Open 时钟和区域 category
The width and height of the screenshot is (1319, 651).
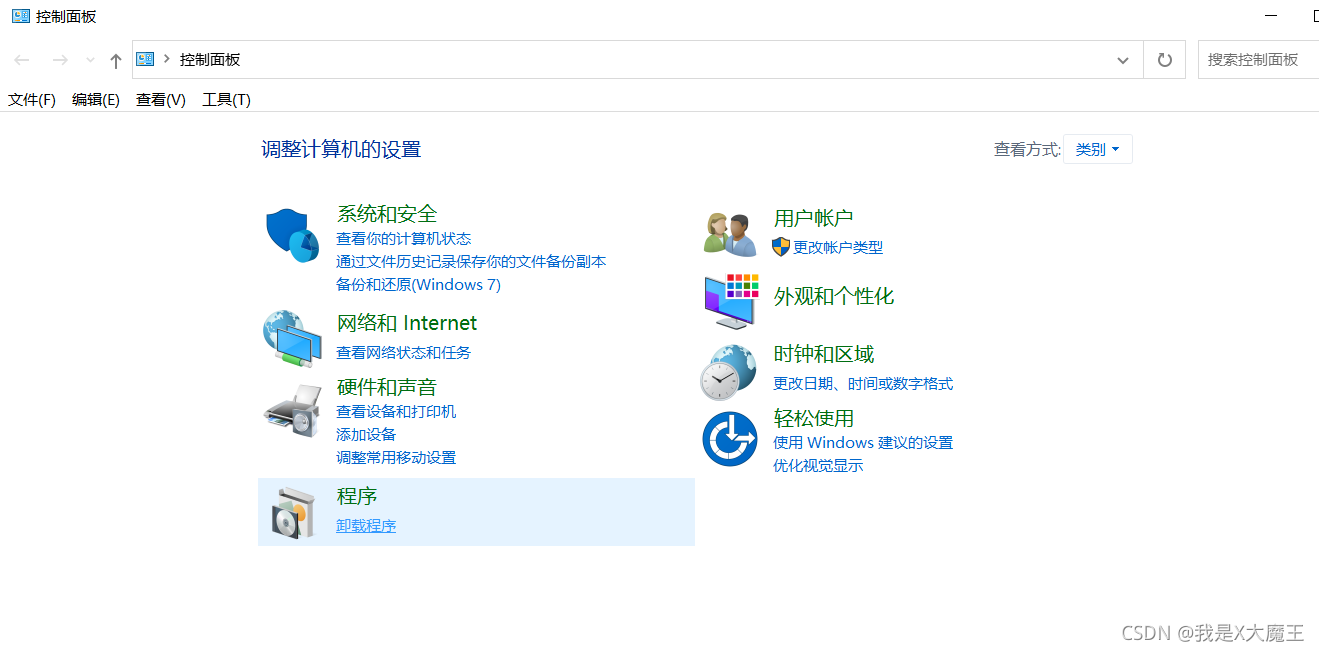click(x=824, y=354)
